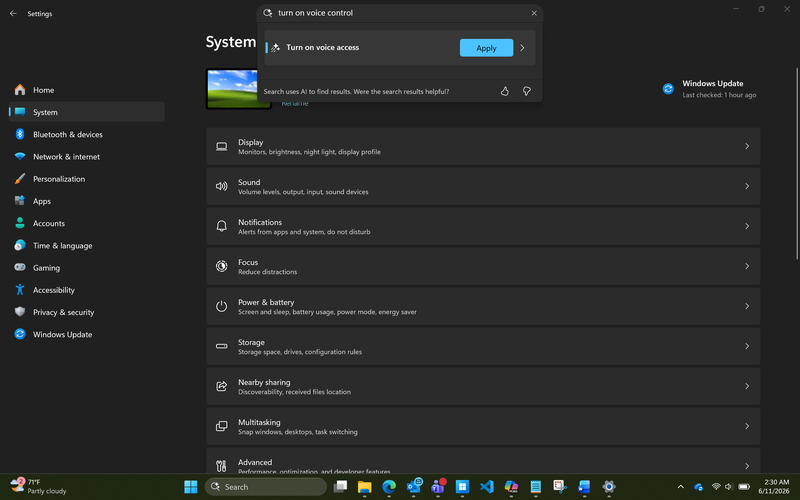Screen dimensions: 800x500
Task: Click the Sound speaker icon
Action: (x=221, y=186)
